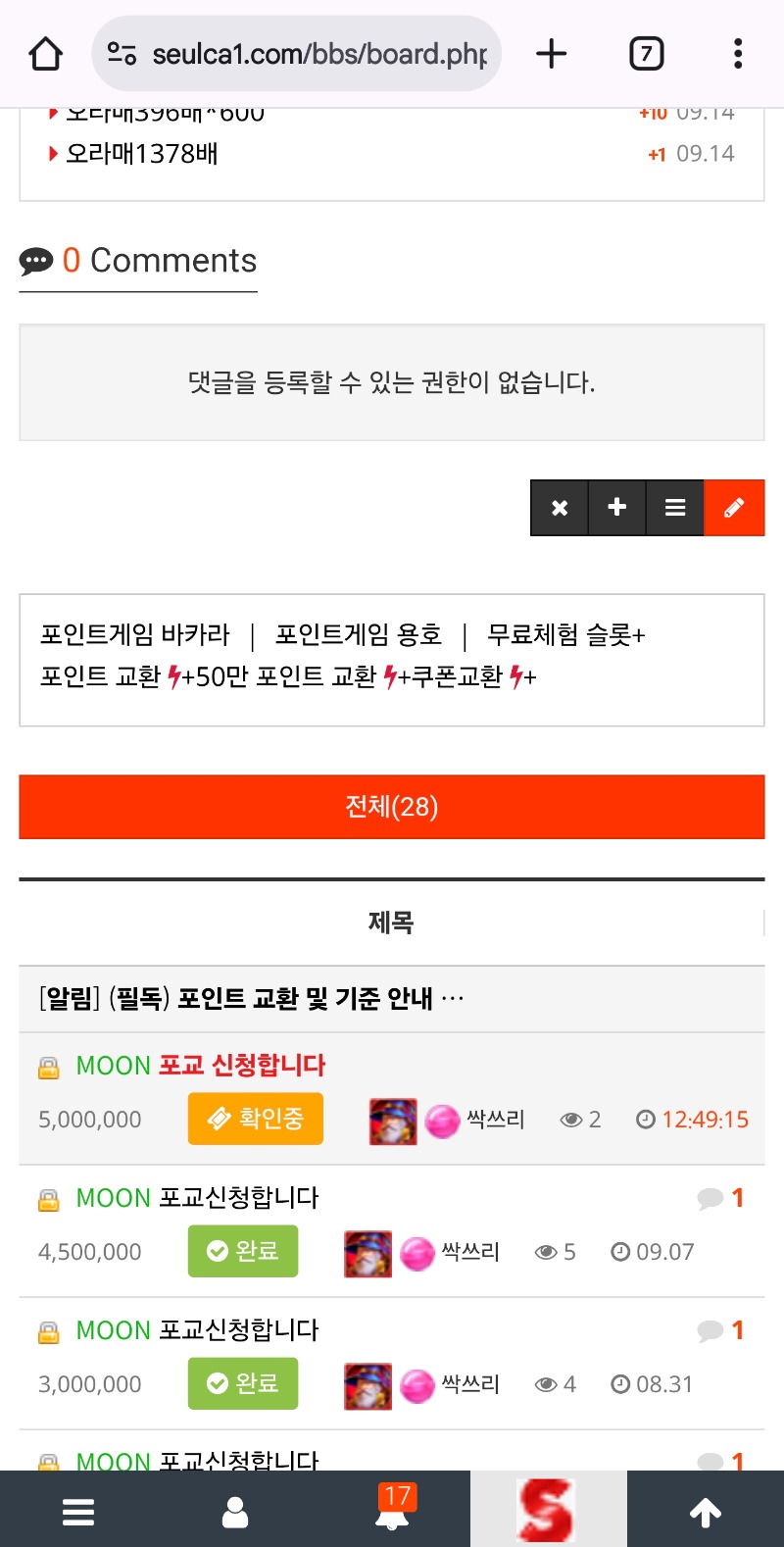This screenshot has width=784, height=1547.
Task: Tap the orange pencil write button
Action: click(734, 508)
